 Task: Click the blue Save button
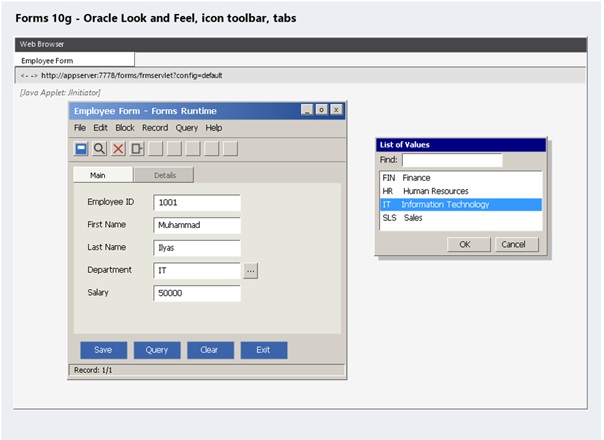[x=103, y=350]
